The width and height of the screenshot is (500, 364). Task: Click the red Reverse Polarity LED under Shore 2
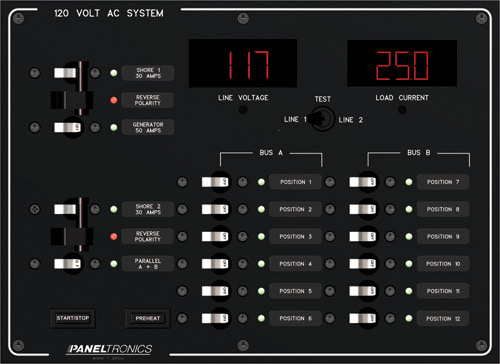point(114,236)
